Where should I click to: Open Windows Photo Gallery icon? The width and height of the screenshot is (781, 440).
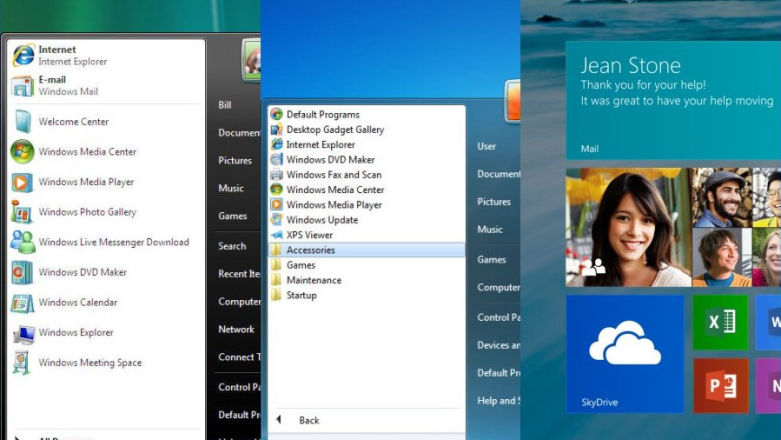coord(22,212)
